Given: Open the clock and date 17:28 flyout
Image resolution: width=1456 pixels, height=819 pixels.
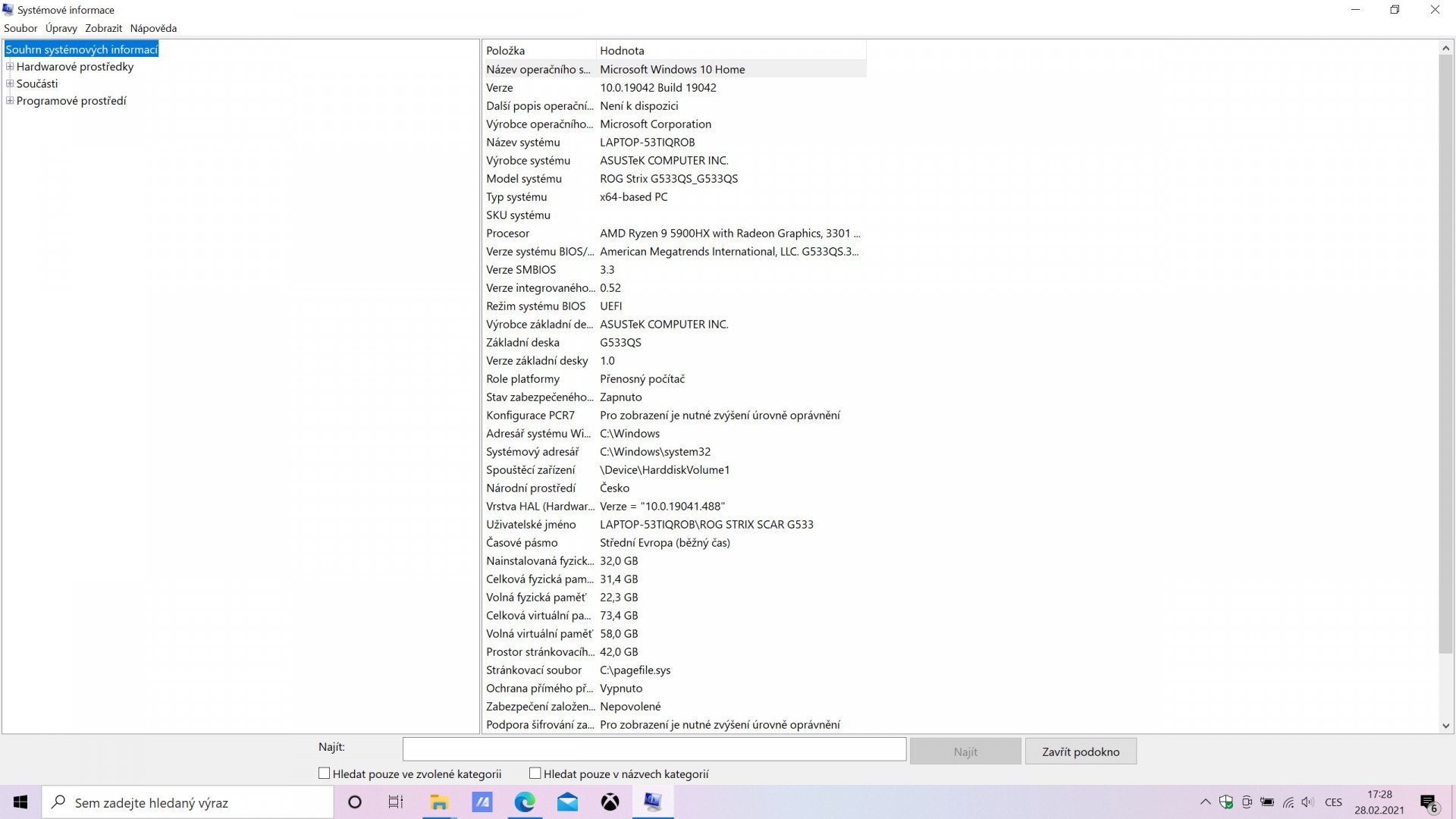Looking at the screenshot, I should (1379, 802).
